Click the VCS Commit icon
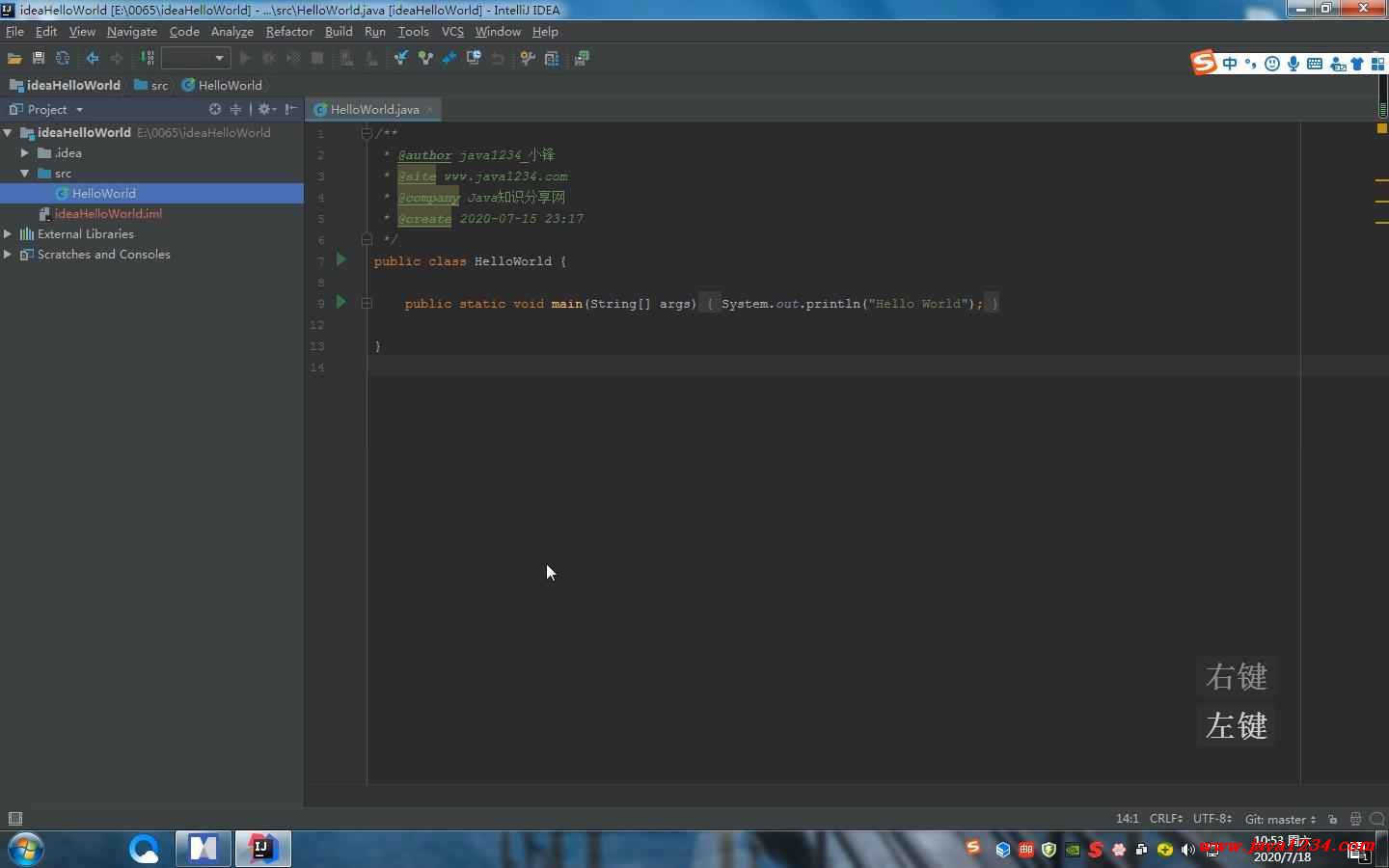The width and height of the screenshot is (1389, 868). click(x=425, y=59)
